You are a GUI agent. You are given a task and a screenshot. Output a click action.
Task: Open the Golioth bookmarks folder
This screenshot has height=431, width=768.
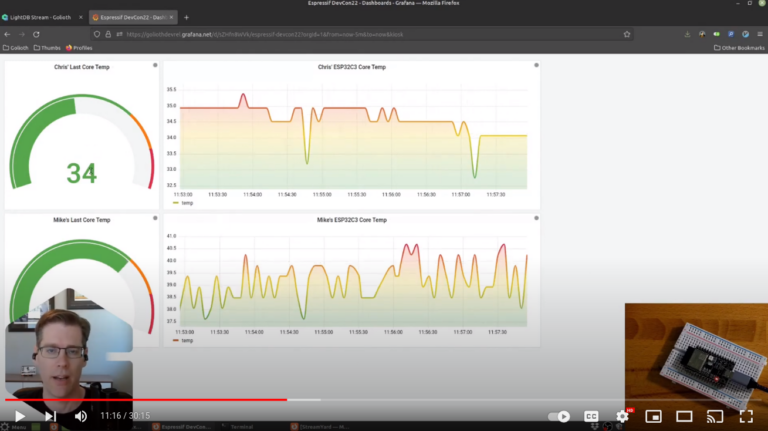coord(17,47)
